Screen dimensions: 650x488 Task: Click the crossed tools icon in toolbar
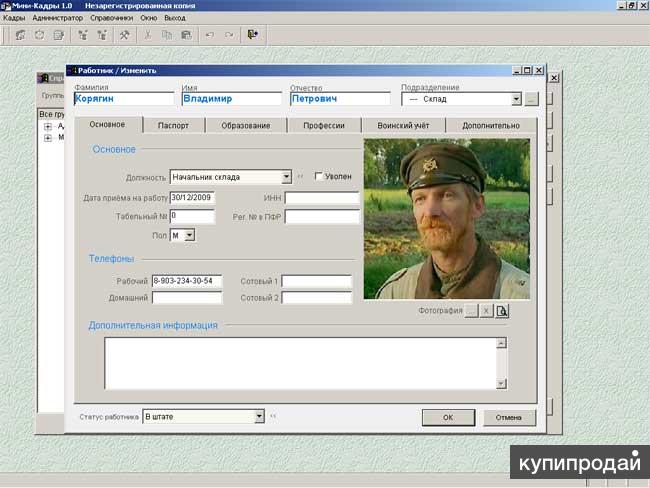125,34
